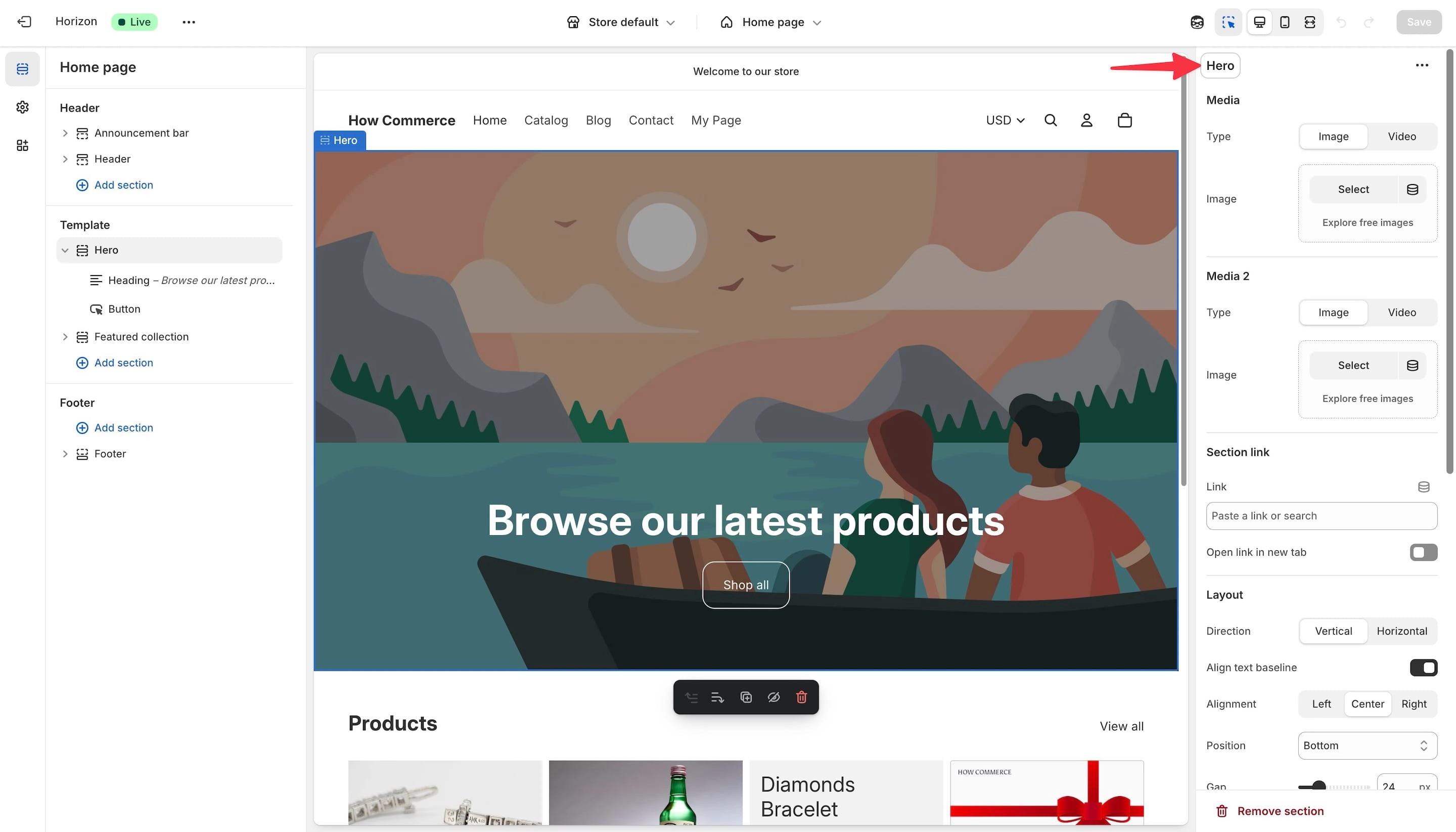Set Alignment to Right
Image resolution: width=1456 pixels, height=832 pixels.
tap(1414, 704)
